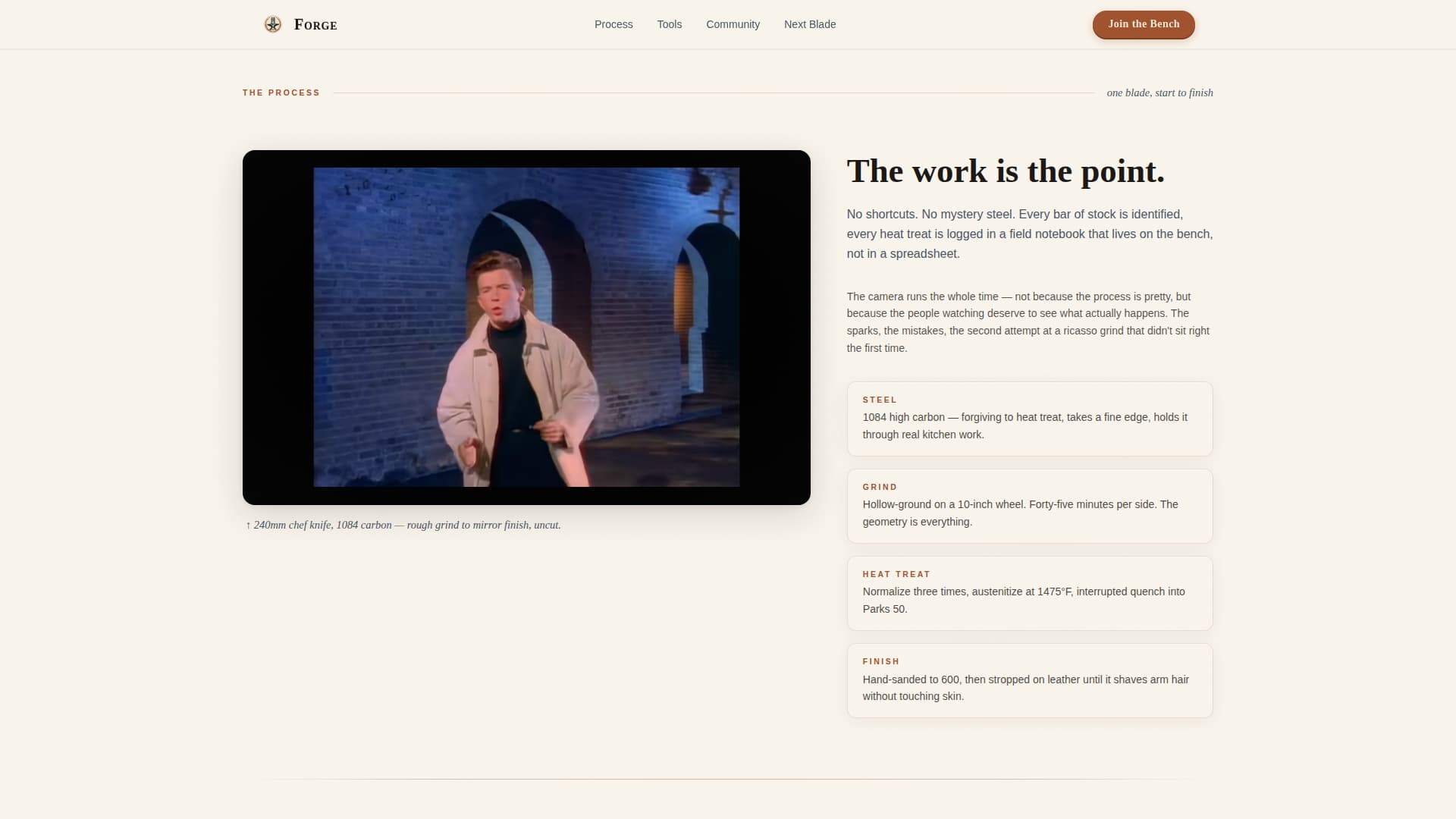Open the Next Blade nav link

point(810,24)
